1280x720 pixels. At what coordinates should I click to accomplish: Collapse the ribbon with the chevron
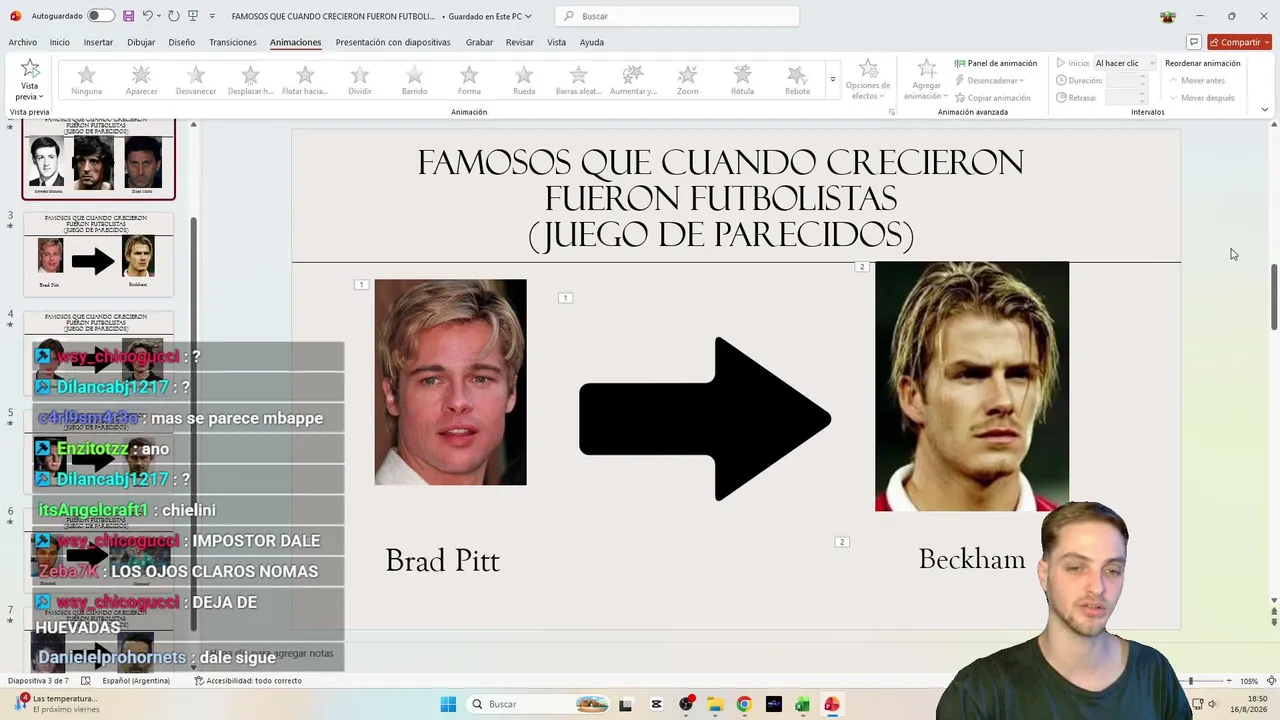pos(1265,110)
